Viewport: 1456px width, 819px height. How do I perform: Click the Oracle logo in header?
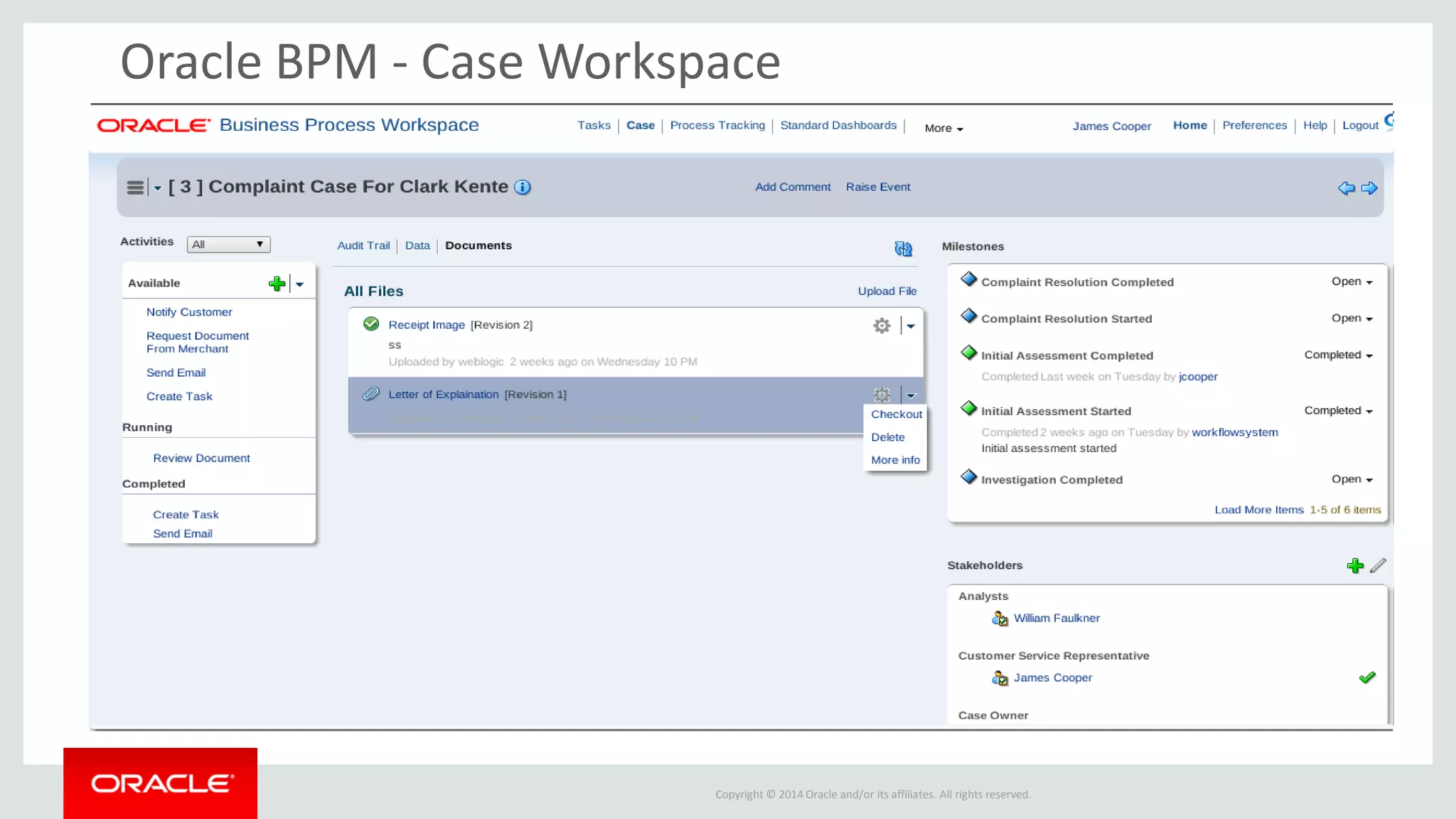click(154, 126)
